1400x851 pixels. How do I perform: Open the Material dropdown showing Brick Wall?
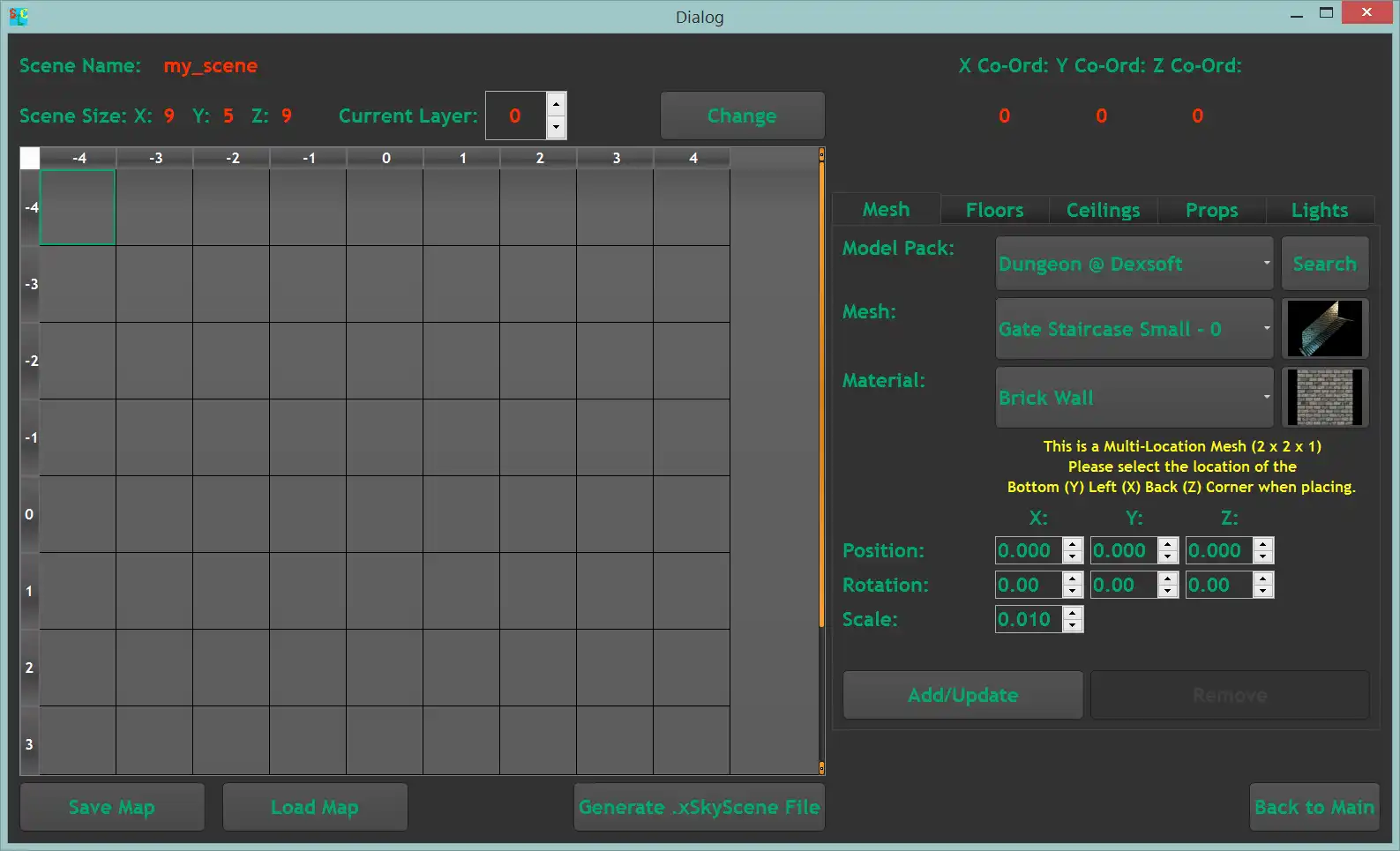coord(1134,397)
